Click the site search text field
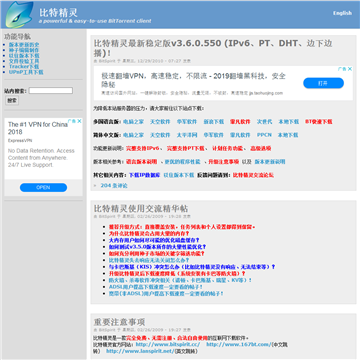Screen dimensions: 360x360 (51, 91)
